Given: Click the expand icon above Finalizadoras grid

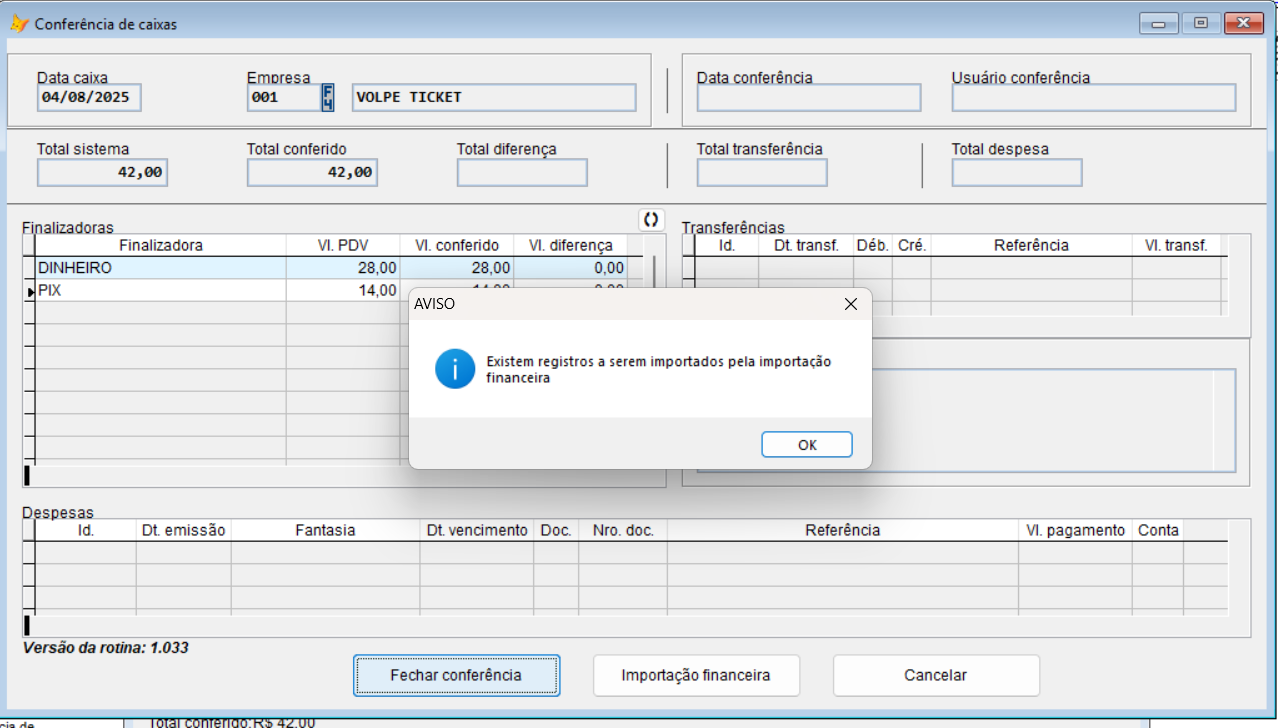Looking at the screenshot, I should coord(651,219).
